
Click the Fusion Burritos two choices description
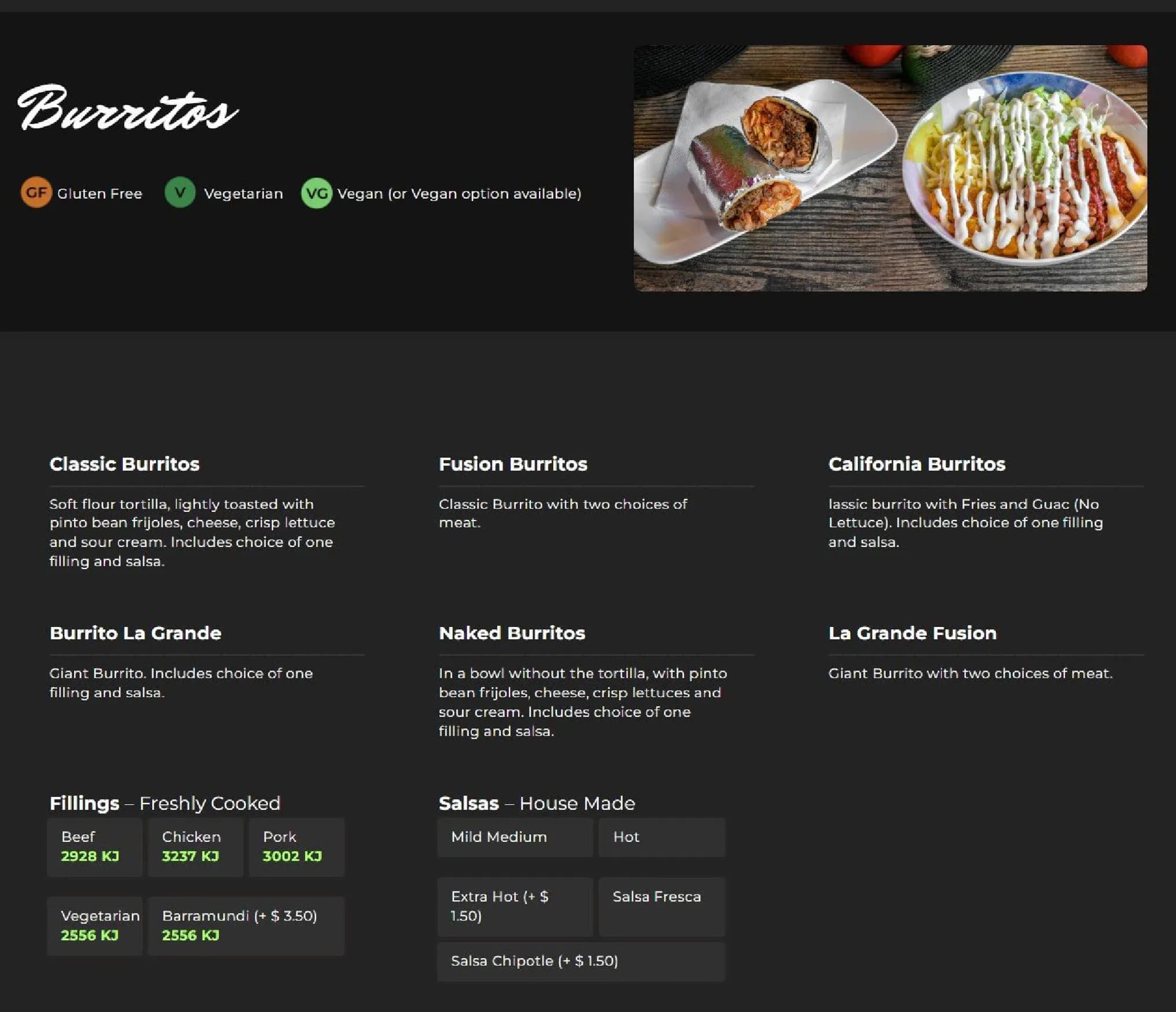(563, 513)
